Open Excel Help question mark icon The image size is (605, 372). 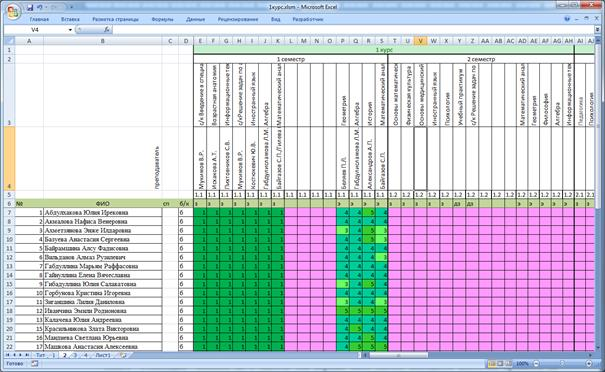tap(567, 19)
